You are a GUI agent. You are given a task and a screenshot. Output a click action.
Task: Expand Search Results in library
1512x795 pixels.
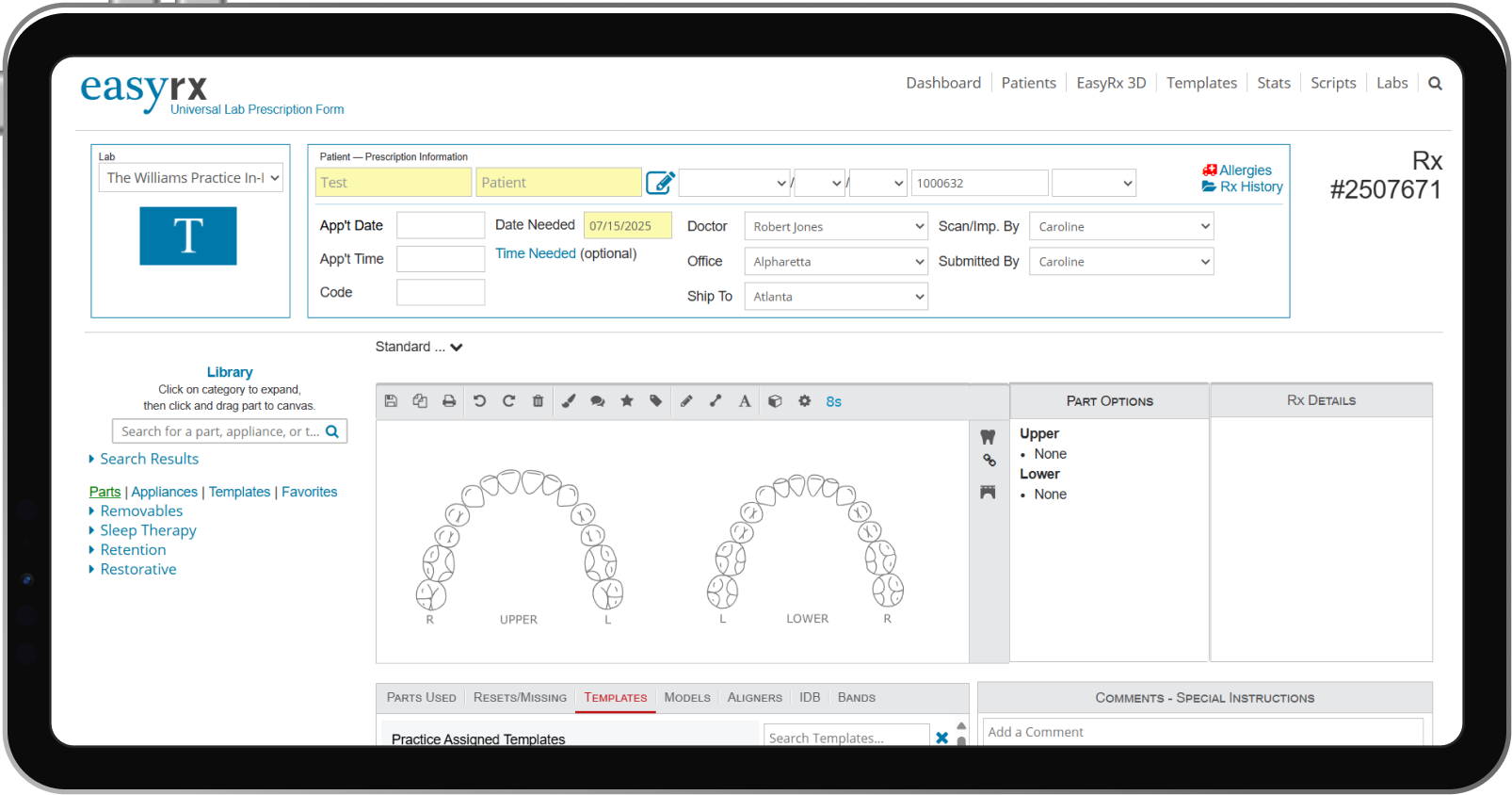149,459
